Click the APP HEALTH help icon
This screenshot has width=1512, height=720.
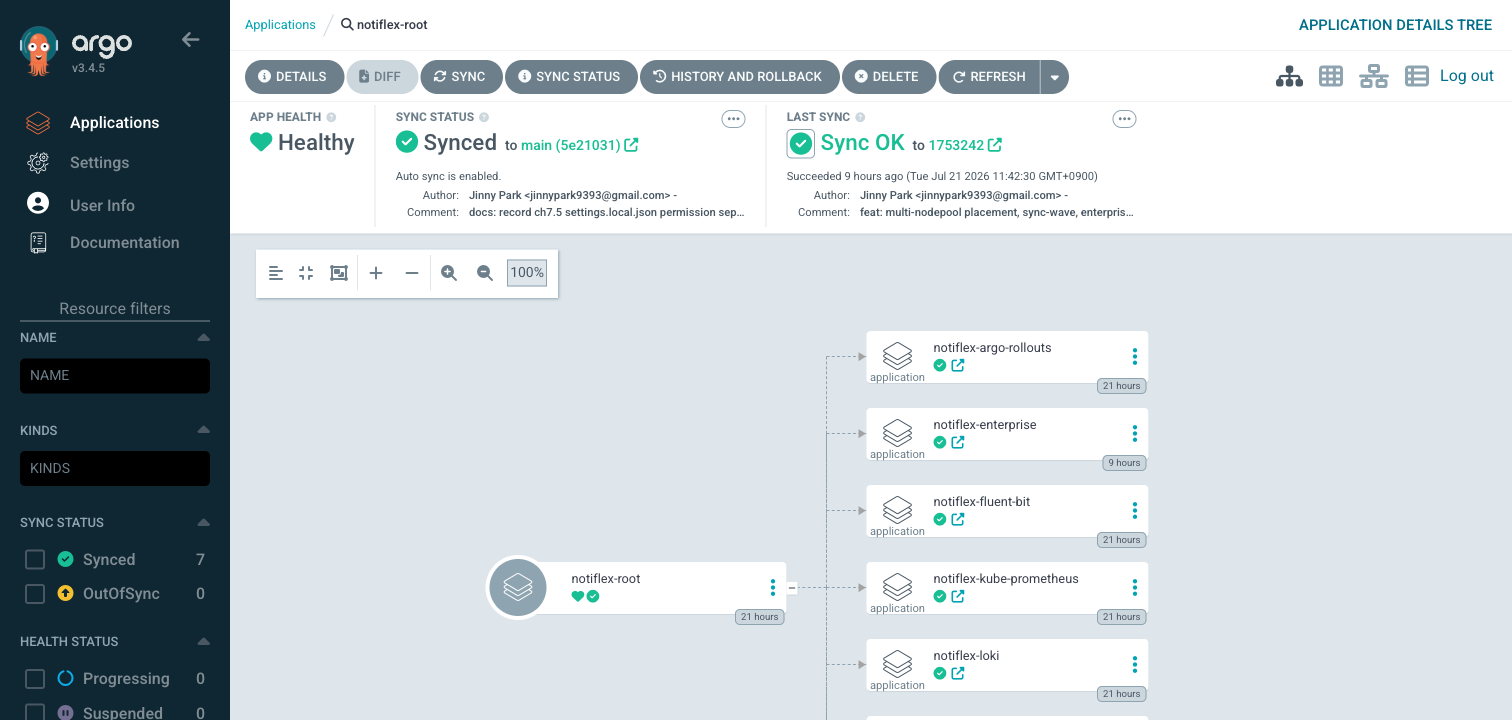coord(331,117)
